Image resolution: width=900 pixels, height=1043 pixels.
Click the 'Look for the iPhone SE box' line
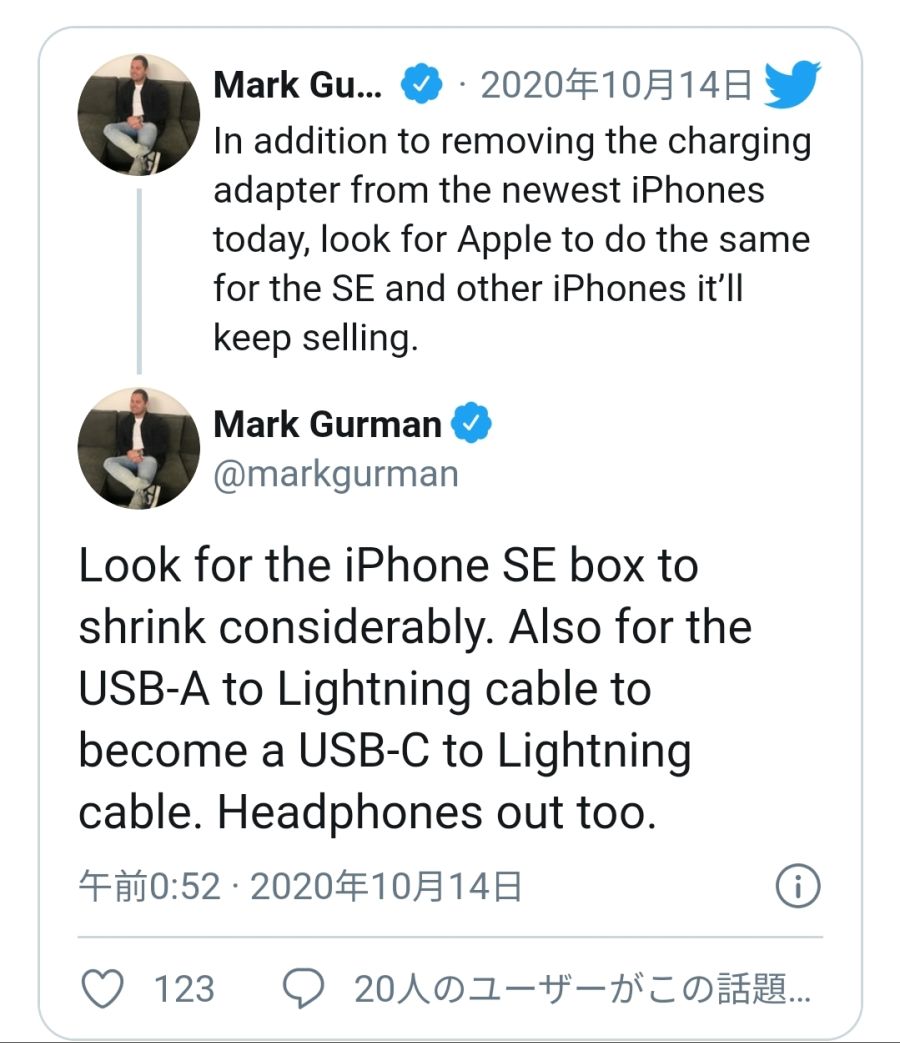point(388,566)
